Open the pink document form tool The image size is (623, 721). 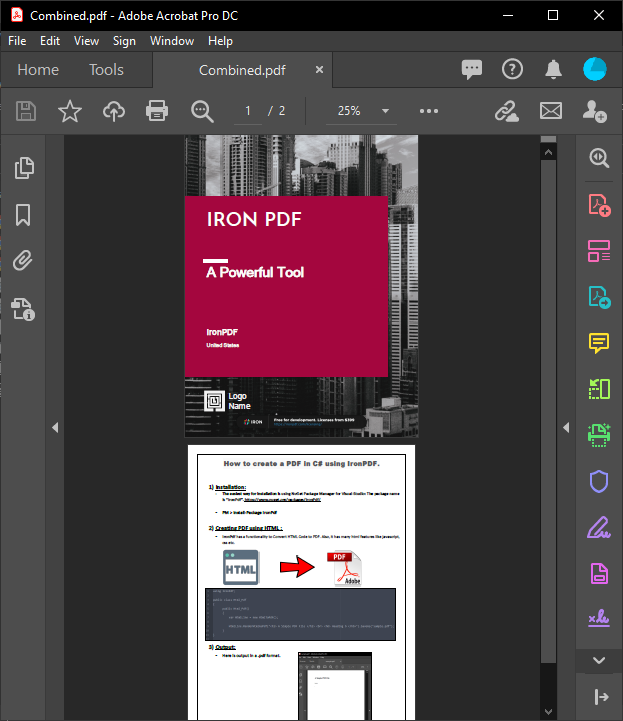pyautogui.click(x=599, y=573)
